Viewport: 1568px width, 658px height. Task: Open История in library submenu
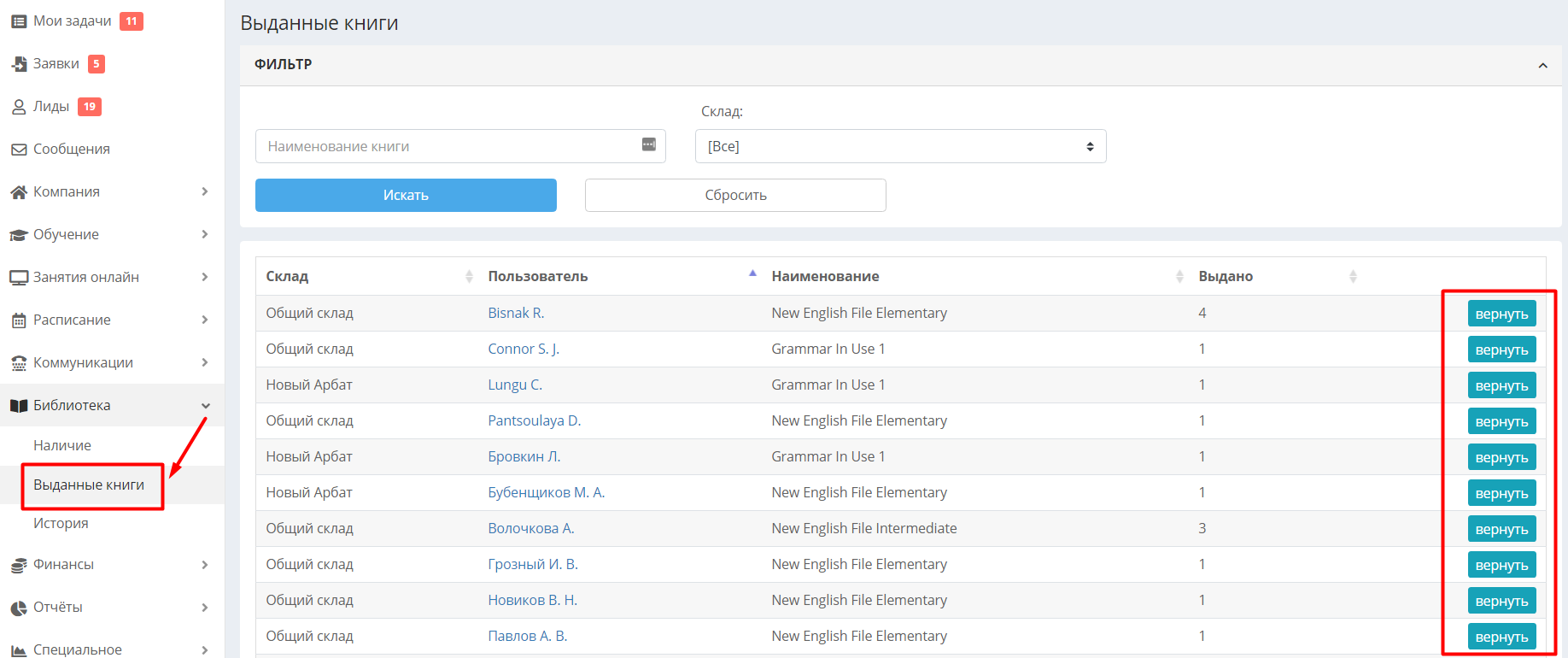pos(61,523)
